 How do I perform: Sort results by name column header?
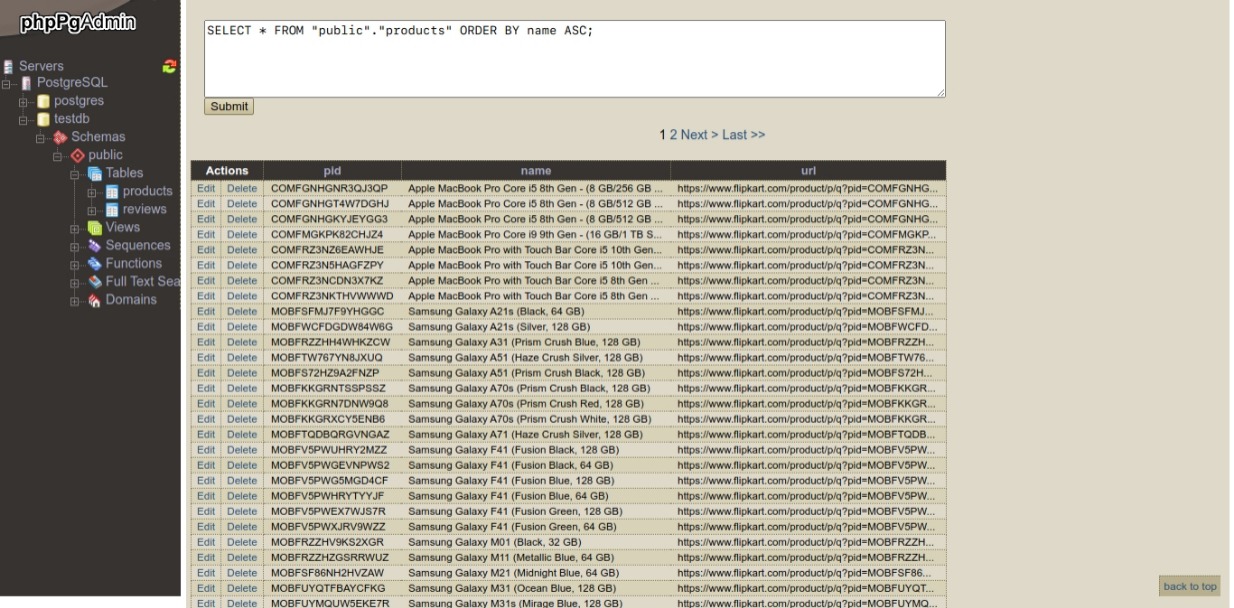coord(536,171)
